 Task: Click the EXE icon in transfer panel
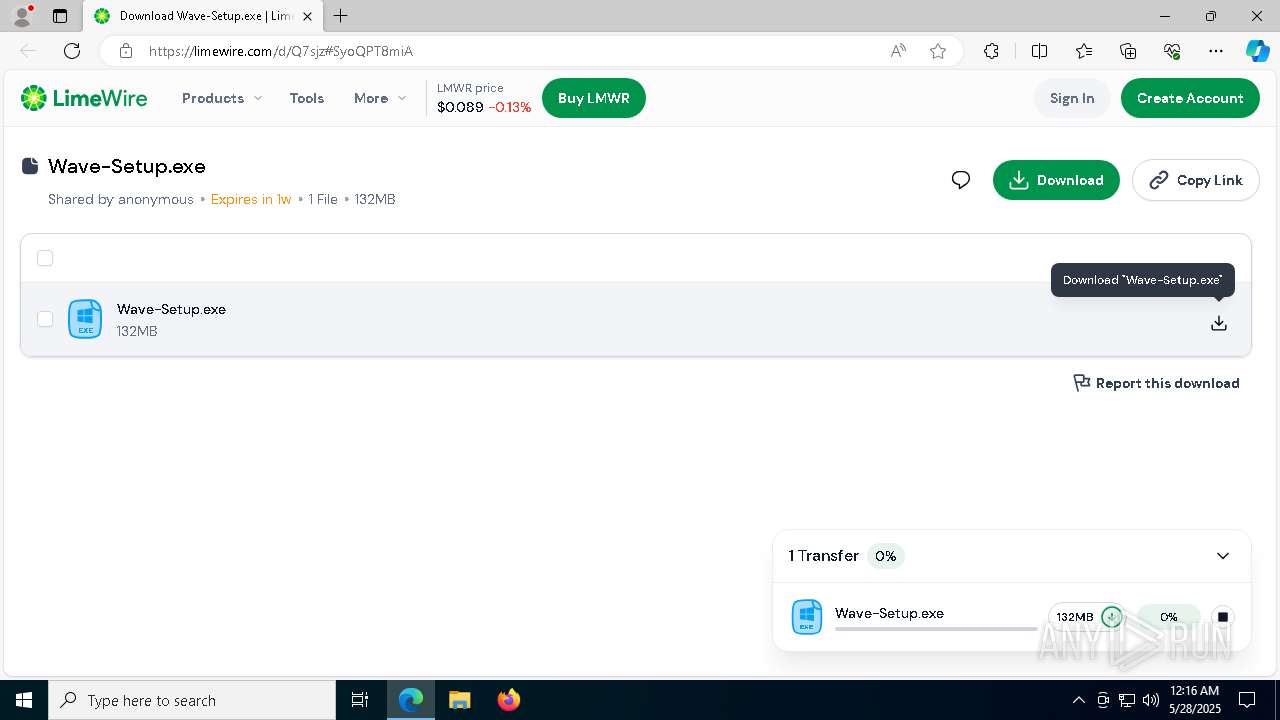point(807,617)
